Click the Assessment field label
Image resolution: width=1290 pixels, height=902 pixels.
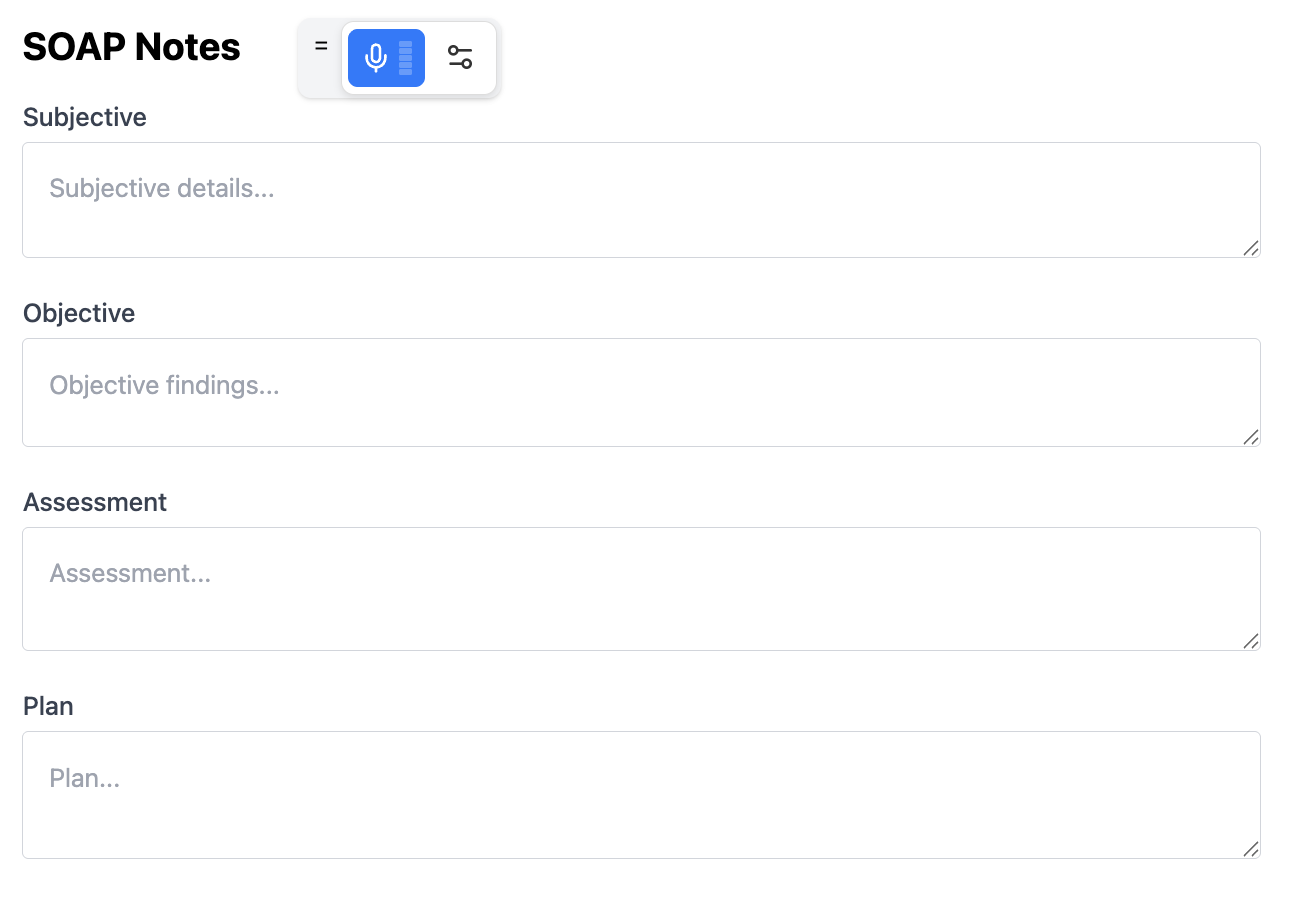click(95, 502)
